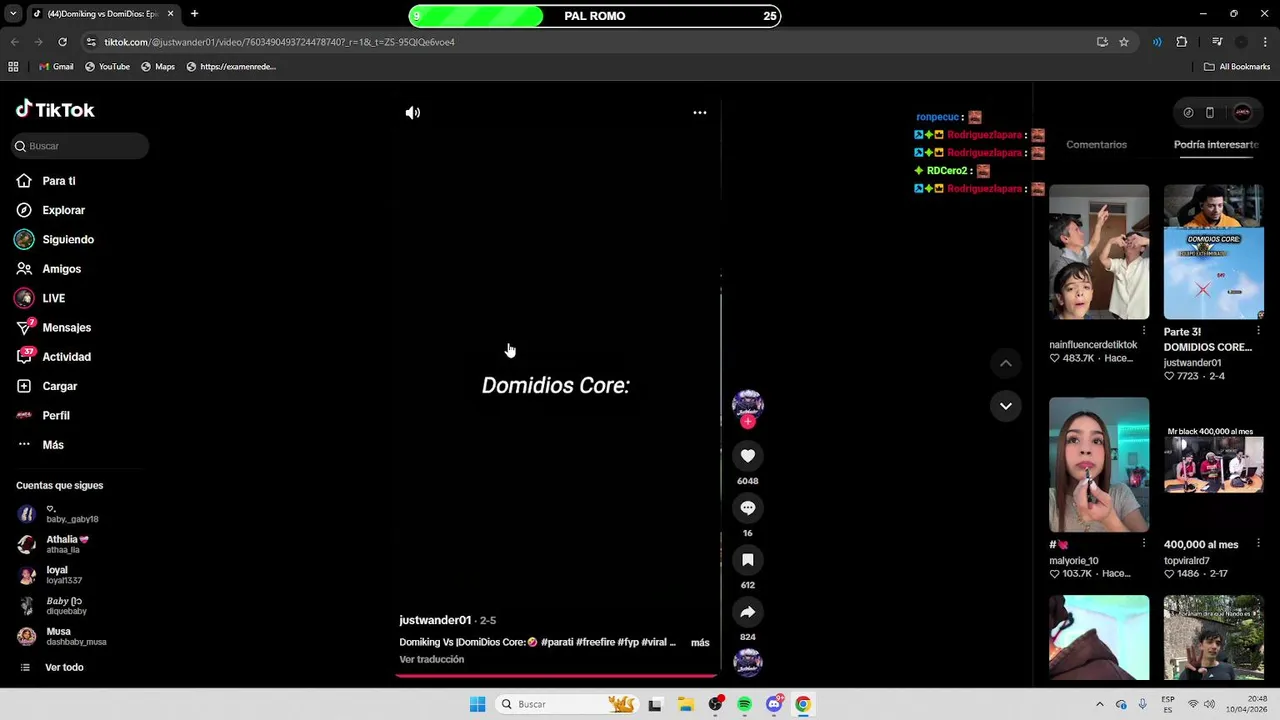Click the TikTok logo
The width and height of the screenshot is (1280, 720).
(x=55, y=110)
